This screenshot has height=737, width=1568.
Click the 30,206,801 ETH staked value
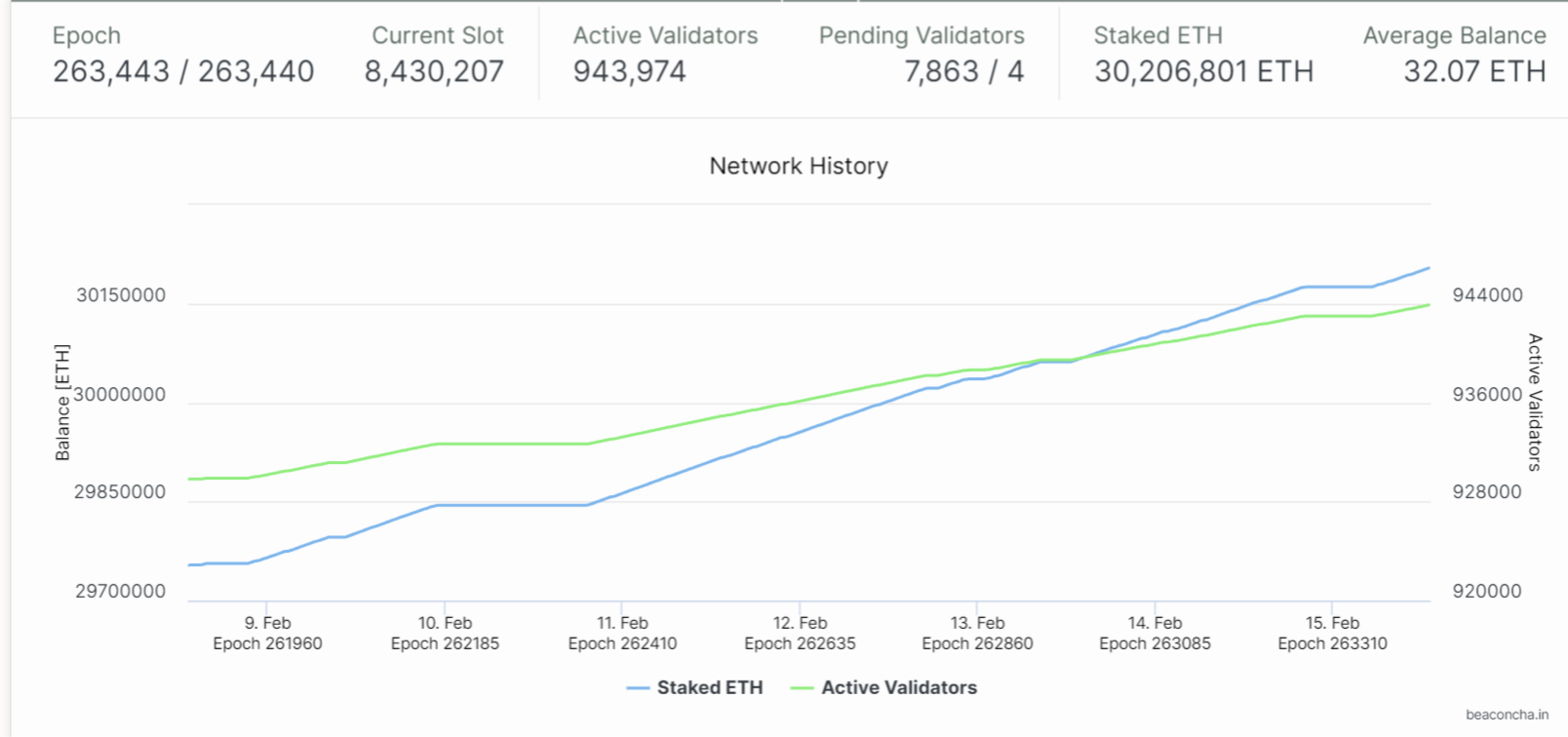point(1203,71)
